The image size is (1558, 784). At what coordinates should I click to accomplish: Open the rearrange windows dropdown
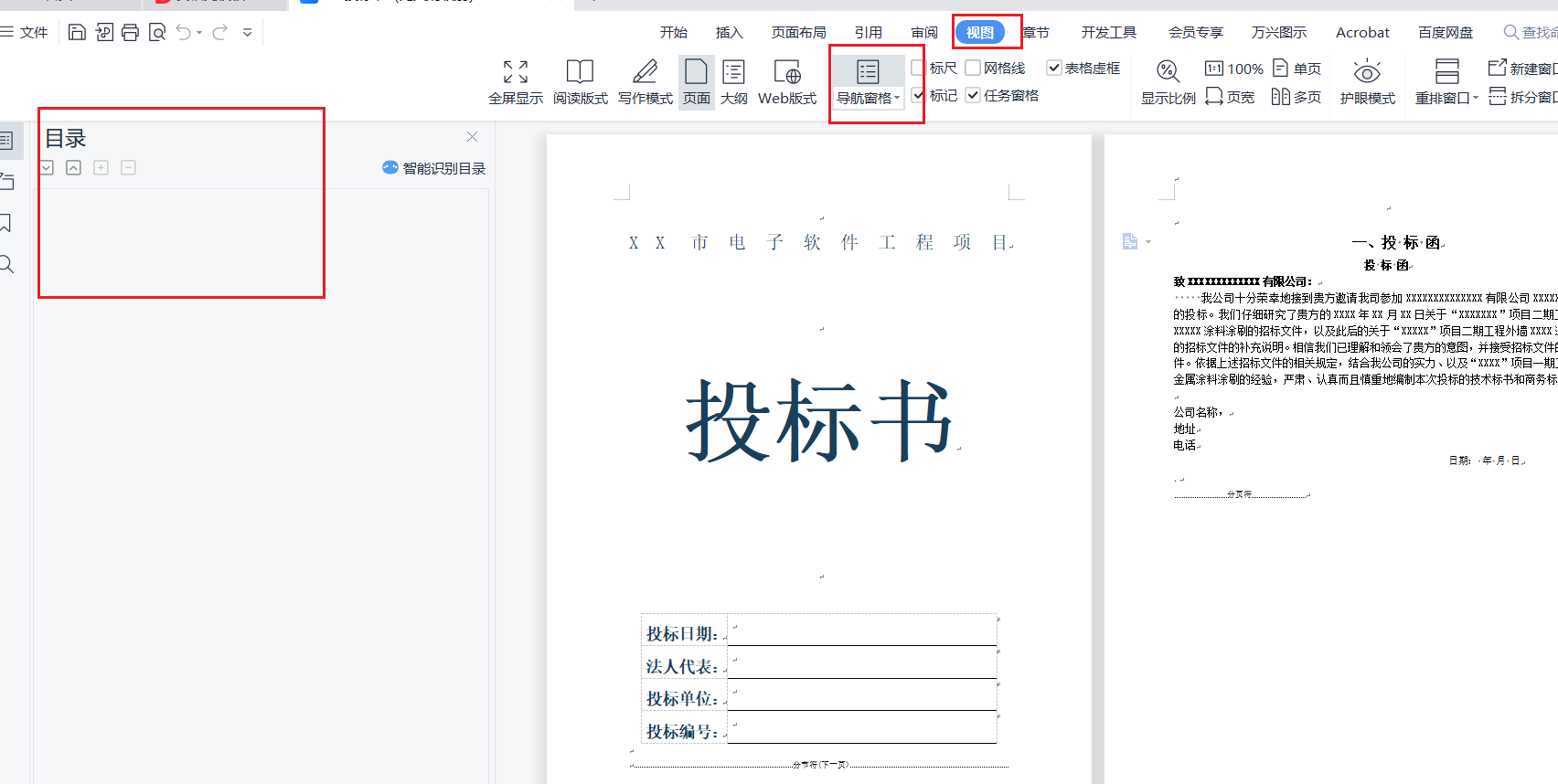click(x=1475, y=98)
